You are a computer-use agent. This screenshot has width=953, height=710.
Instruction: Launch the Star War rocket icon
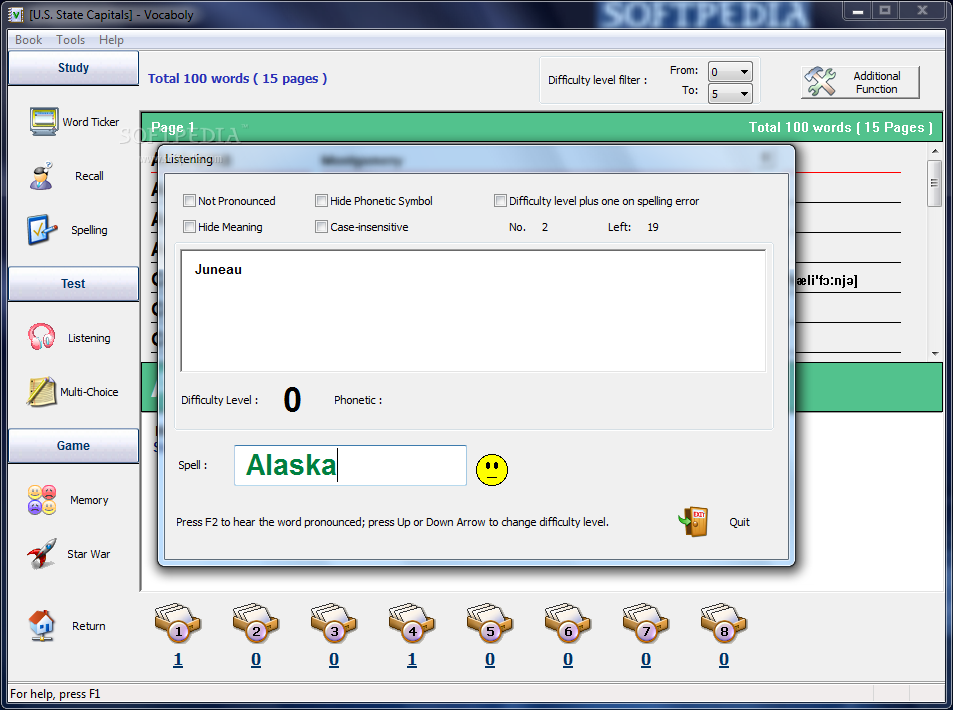[x=42, y=553]
